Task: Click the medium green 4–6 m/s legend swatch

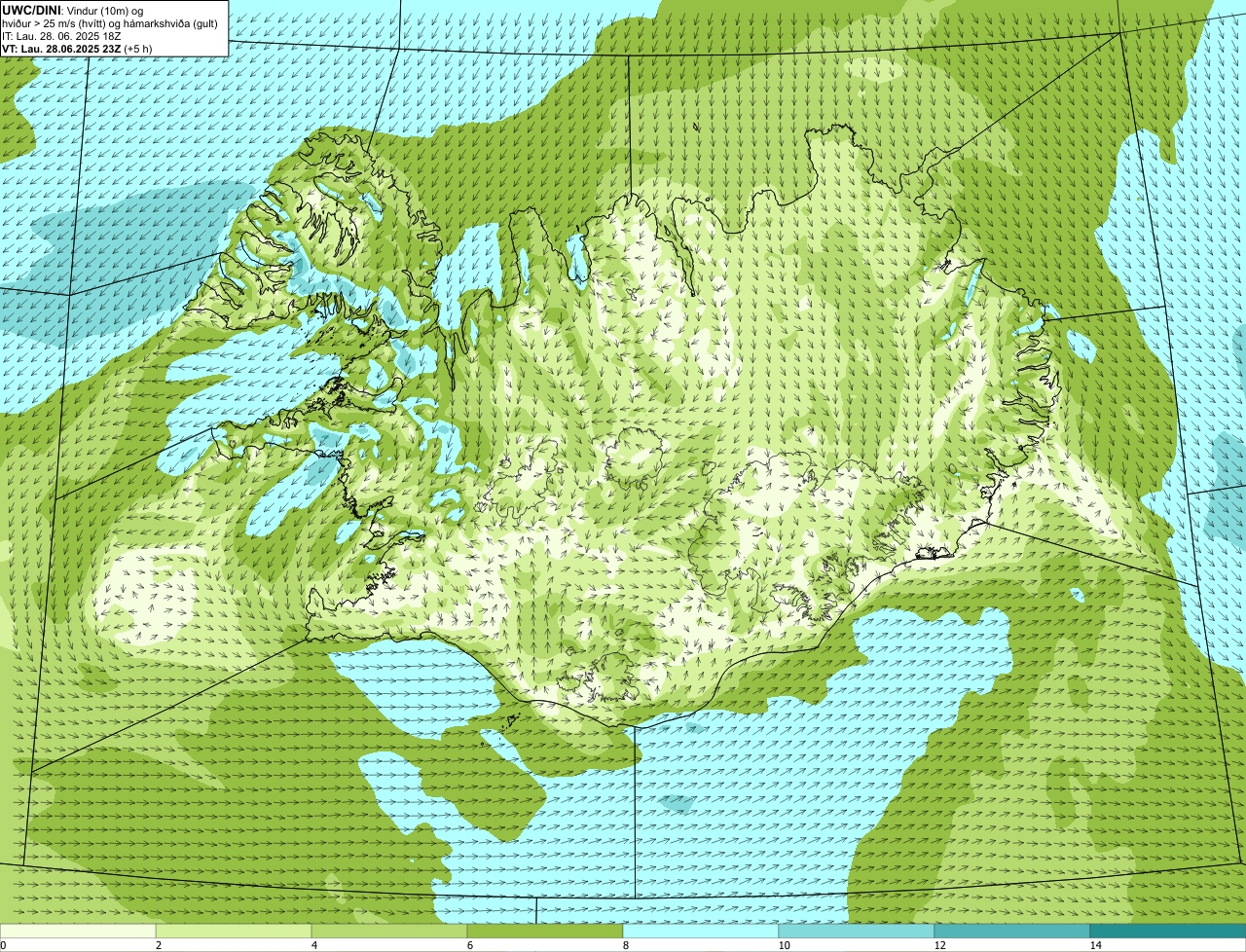Action: tap(389, 931)
